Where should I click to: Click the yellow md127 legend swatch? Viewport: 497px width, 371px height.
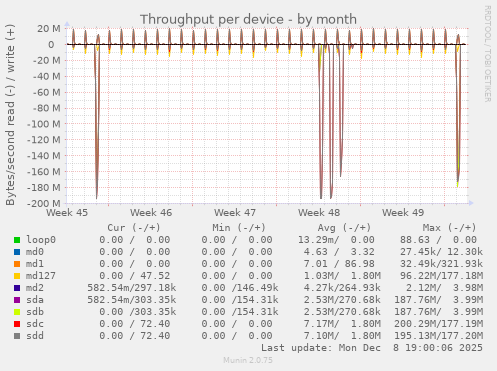[17, 276]
